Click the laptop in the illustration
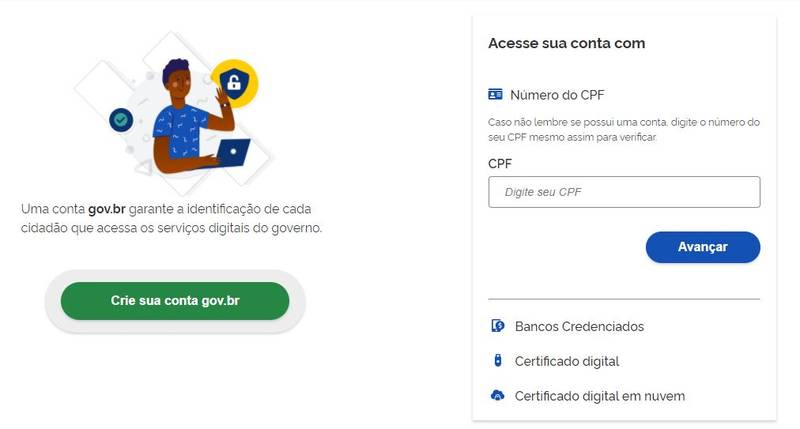The height and width of the screenshot is (429, 800). pos(233,153)
